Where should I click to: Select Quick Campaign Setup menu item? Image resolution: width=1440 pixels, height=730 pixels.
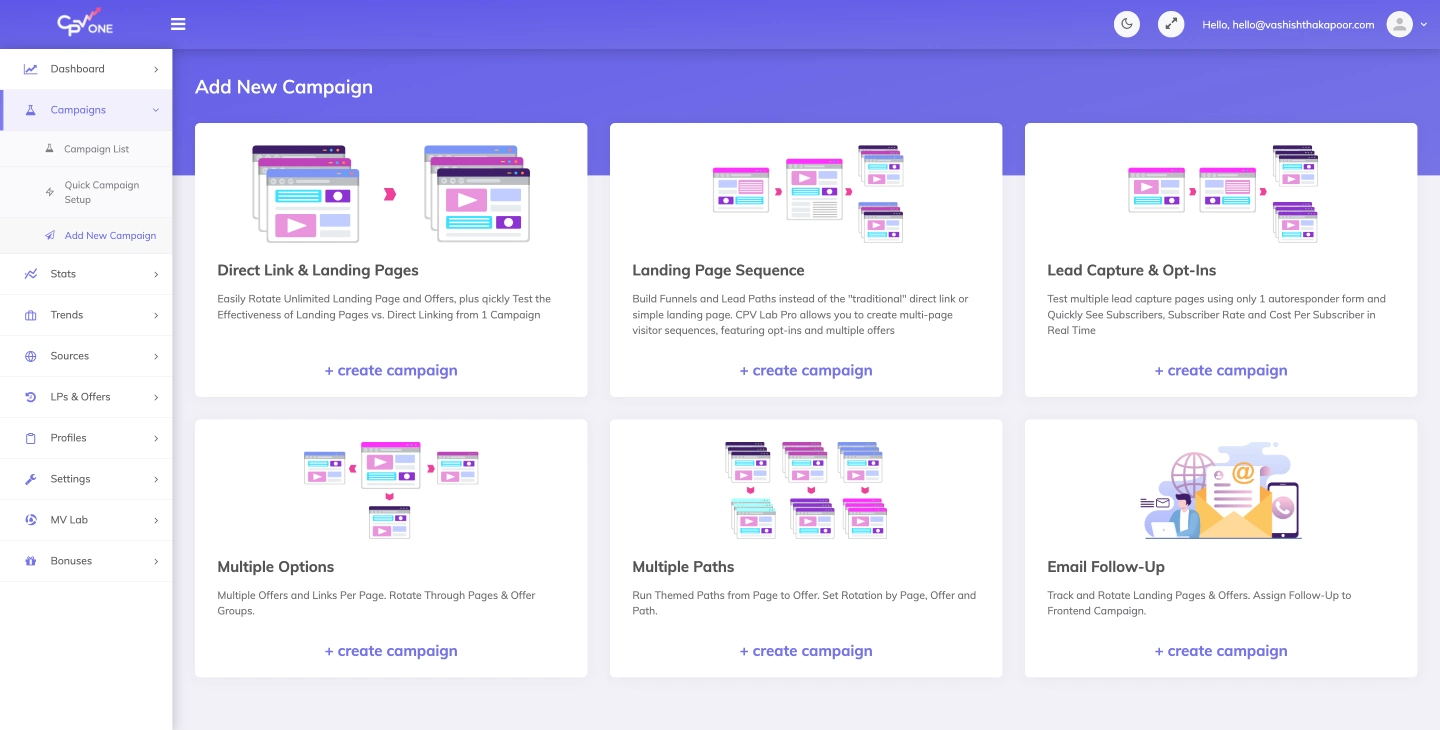pos(101,192)
